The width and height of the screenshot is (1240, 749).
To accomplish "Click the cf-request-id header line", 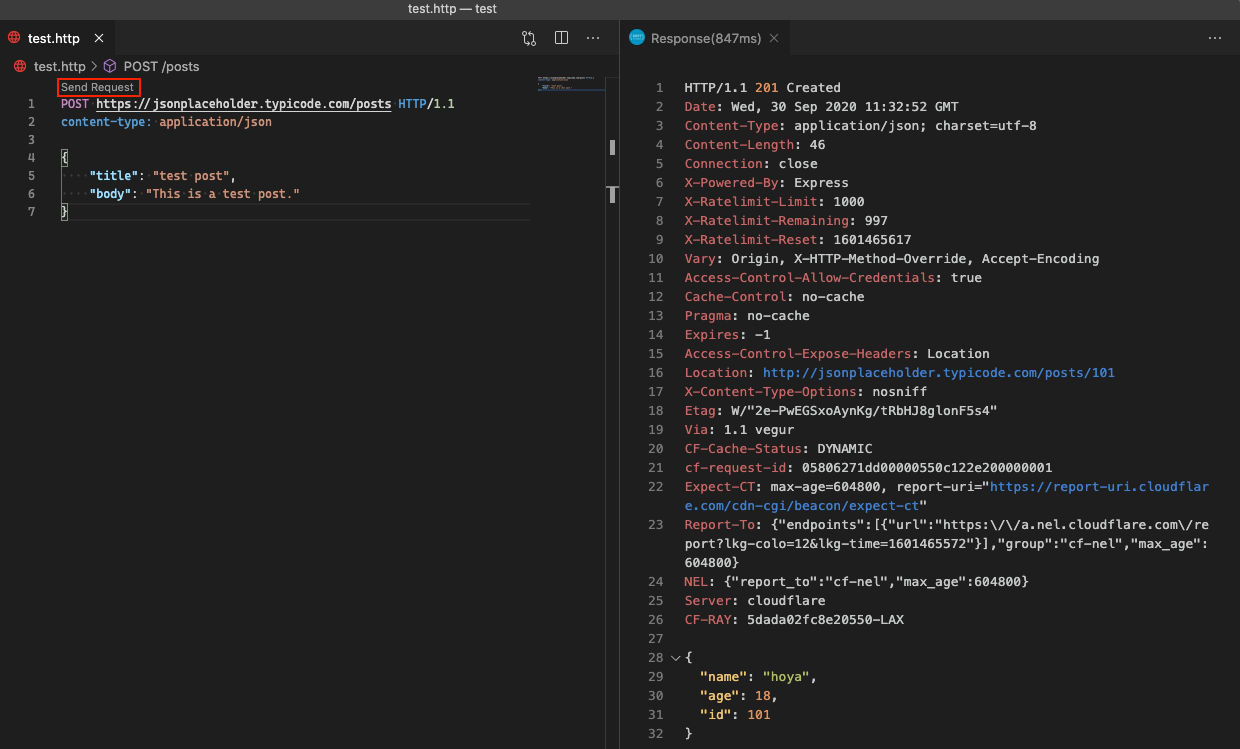I will click(868, 467).
